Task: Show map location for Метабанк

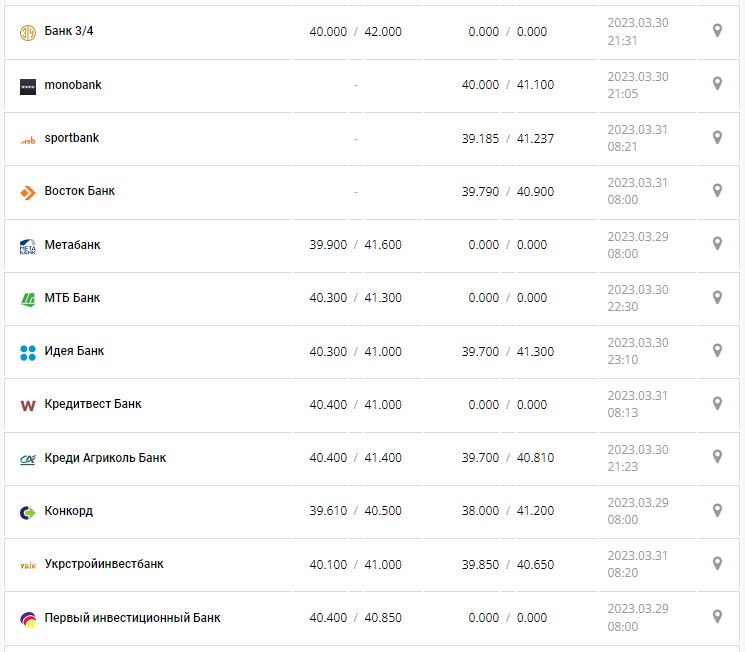Action: [x=717, y=244]
